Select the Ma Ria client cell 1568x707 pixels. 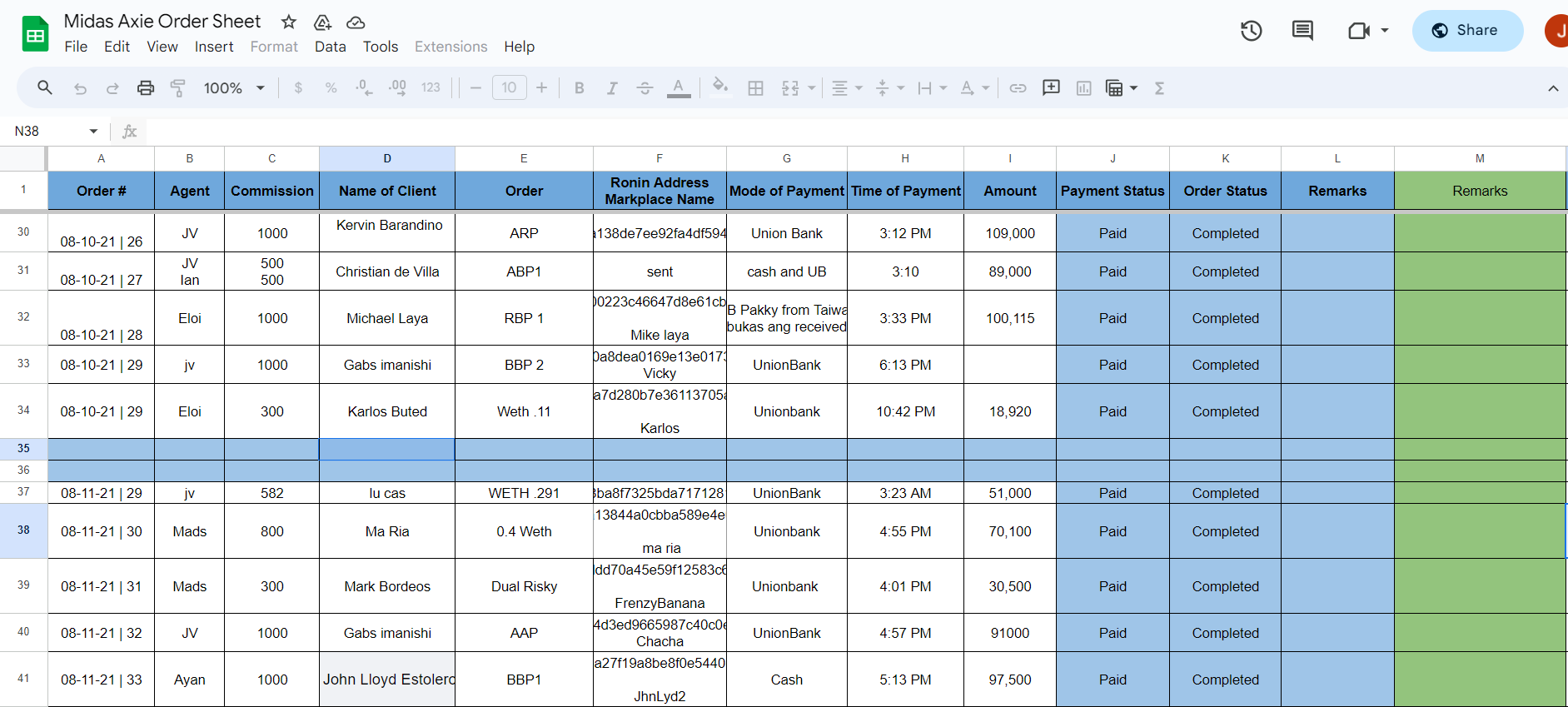[x=387, y=531]
